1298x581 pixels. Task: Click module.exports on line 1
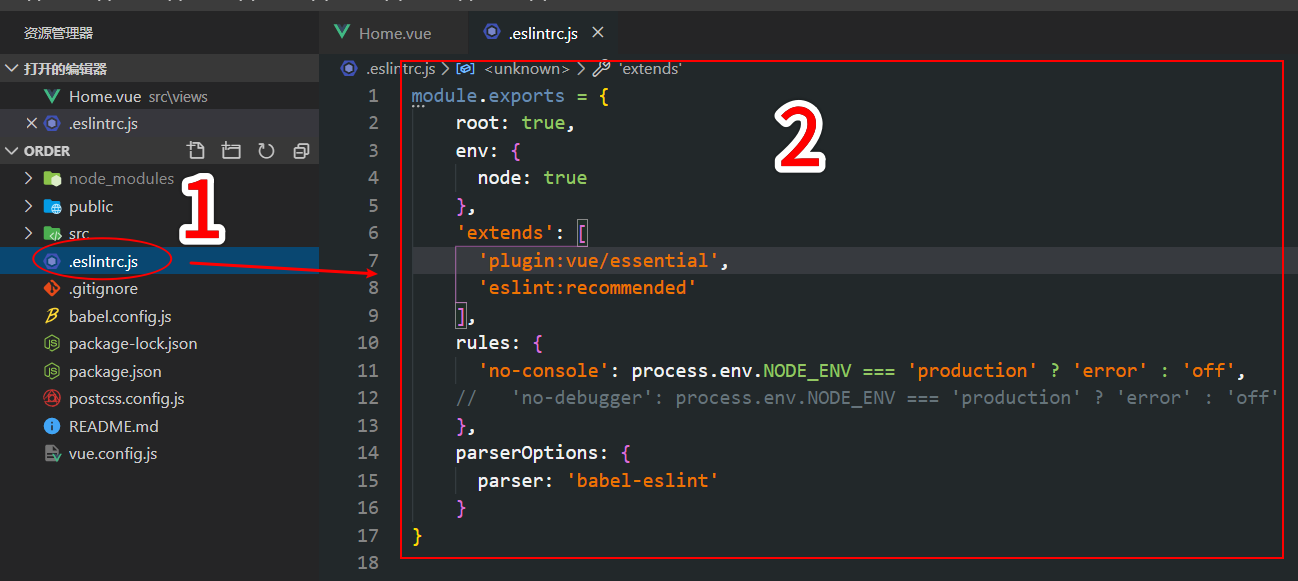coord(488,97)
